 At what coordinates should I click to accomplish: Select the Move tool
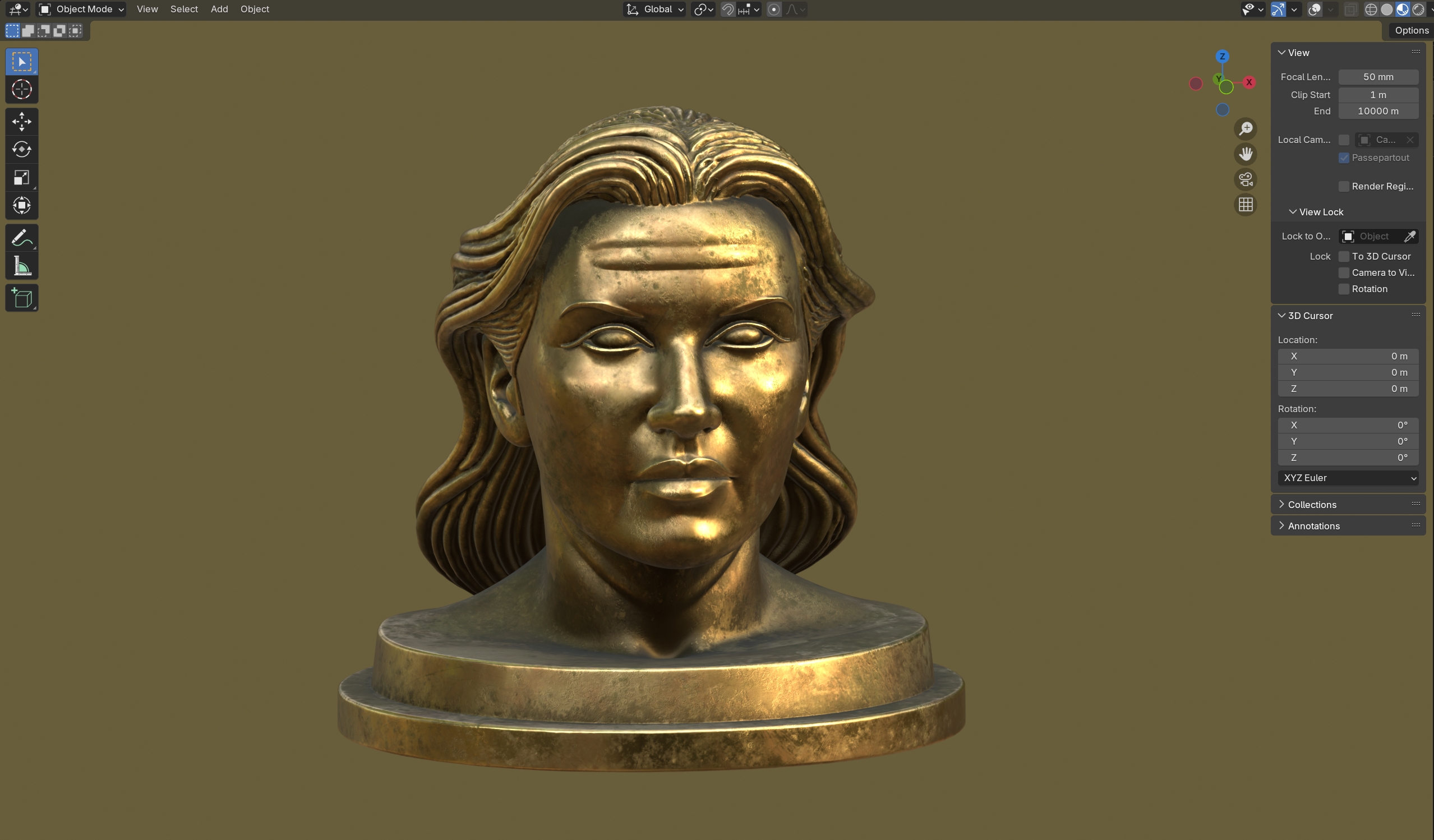[x=22, y=121]
